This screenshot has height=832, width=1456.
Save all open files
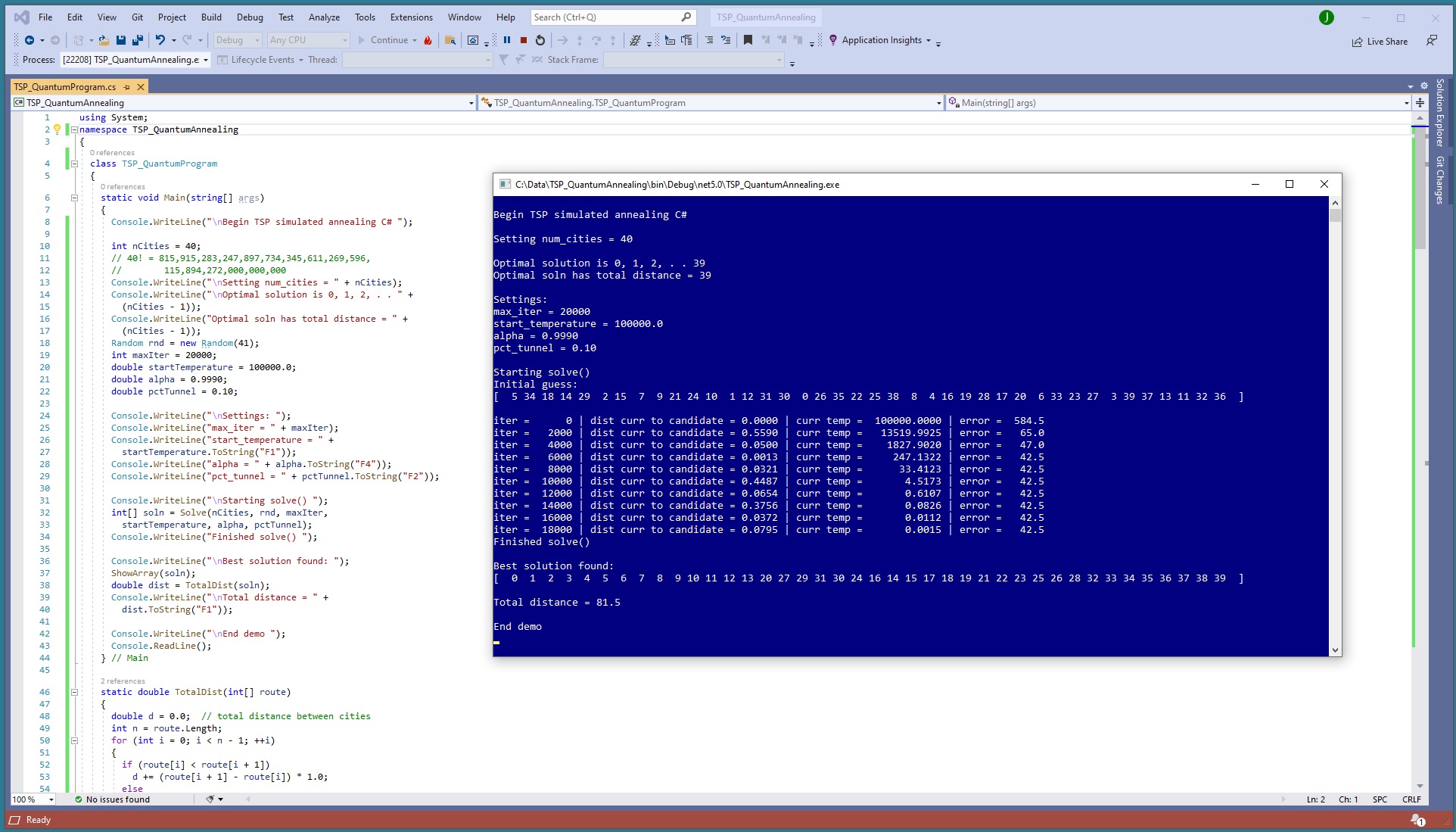[137, 40]
